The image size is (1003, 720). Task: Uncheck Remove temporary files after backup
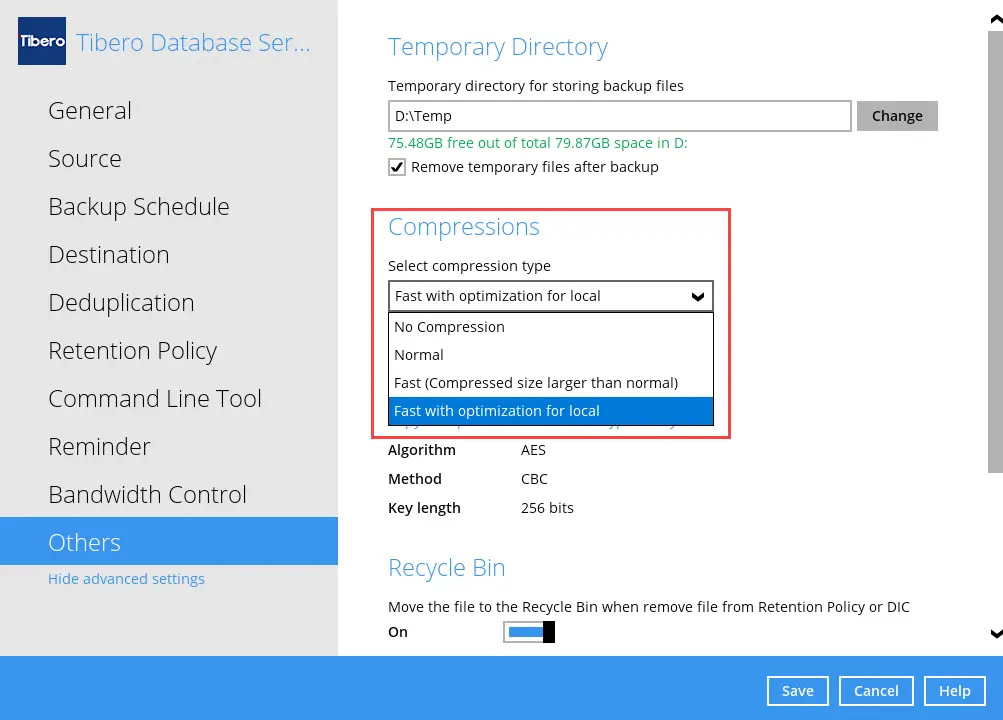(397, 167)
